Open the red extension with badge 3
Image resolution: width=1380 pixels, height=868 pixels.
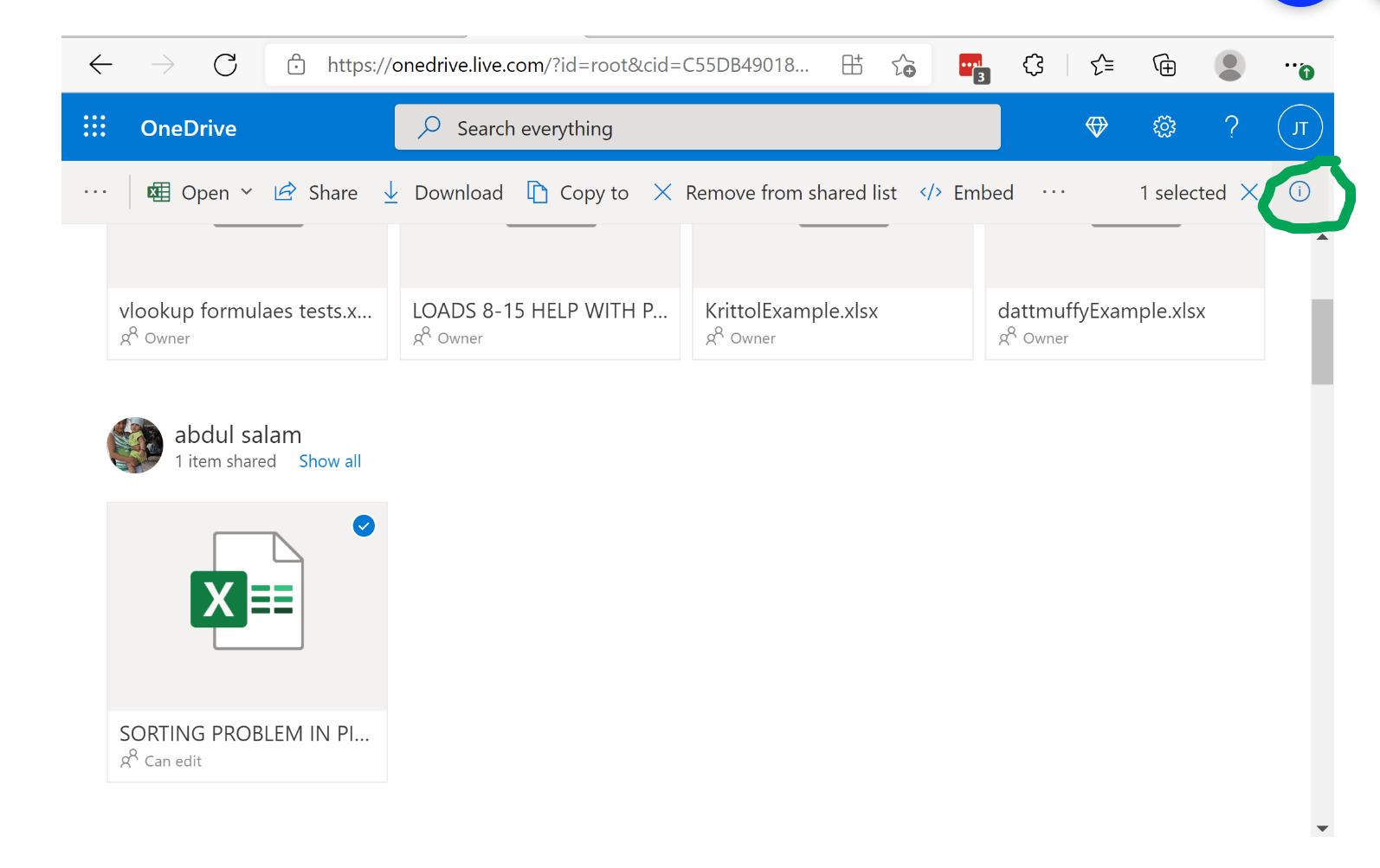tap(973, 67)
